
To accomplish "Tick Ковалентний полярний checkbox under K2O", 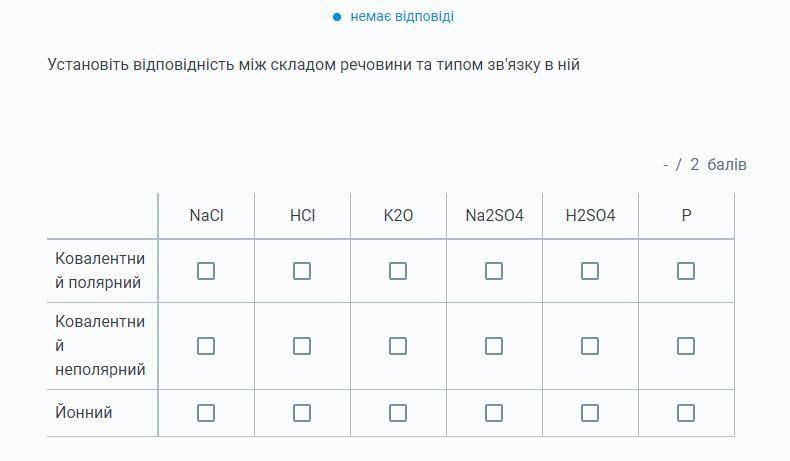I will [398, 271].
